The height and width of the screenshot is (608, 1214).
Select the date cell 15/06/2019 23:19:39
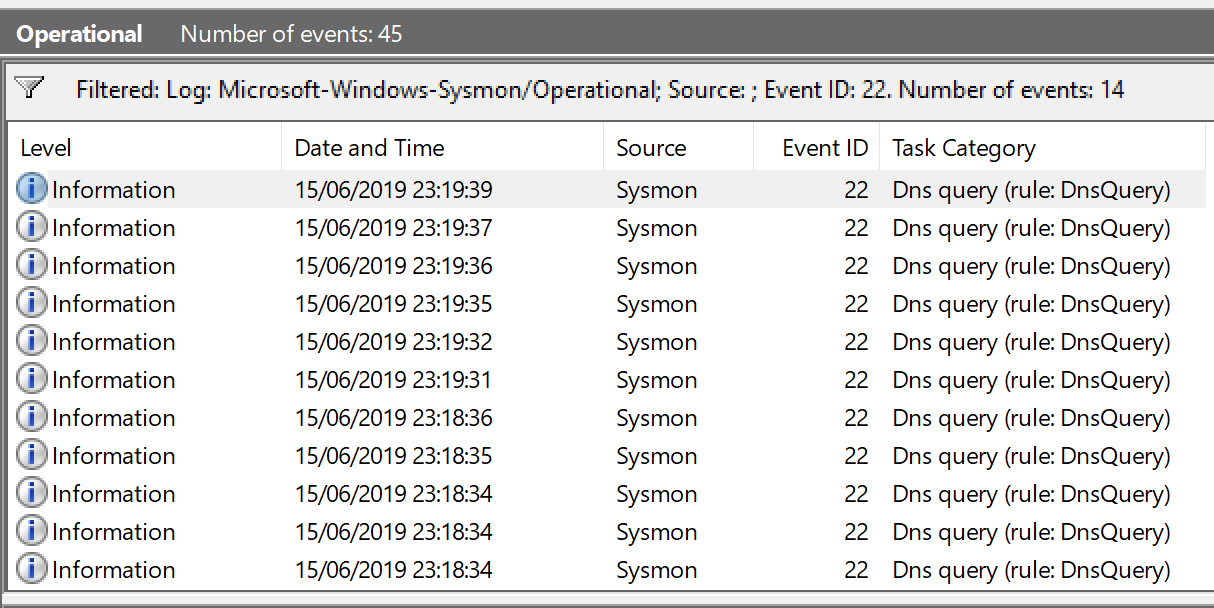[393, 190]
